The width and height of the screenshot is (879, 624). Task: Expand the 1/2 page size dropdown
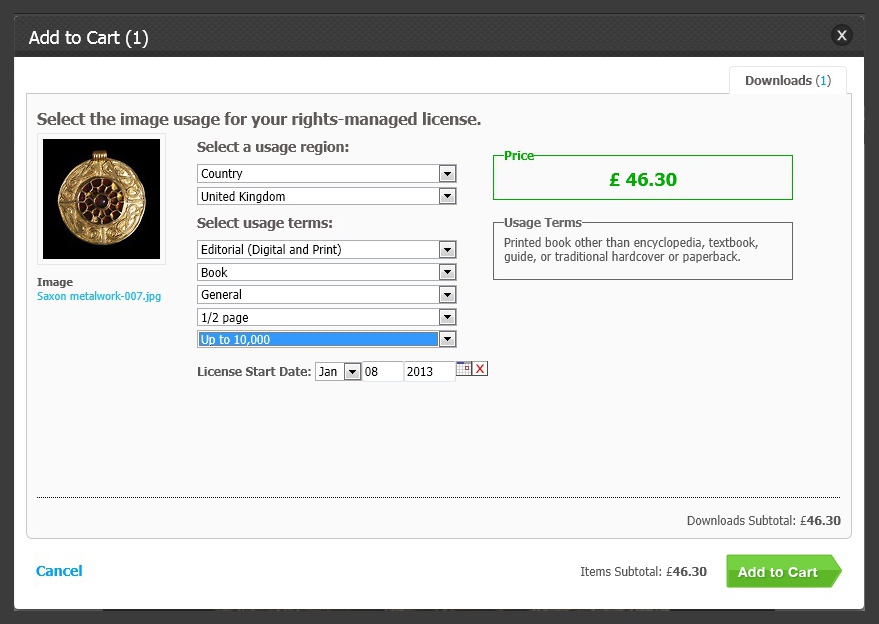[x=447, y=317]
